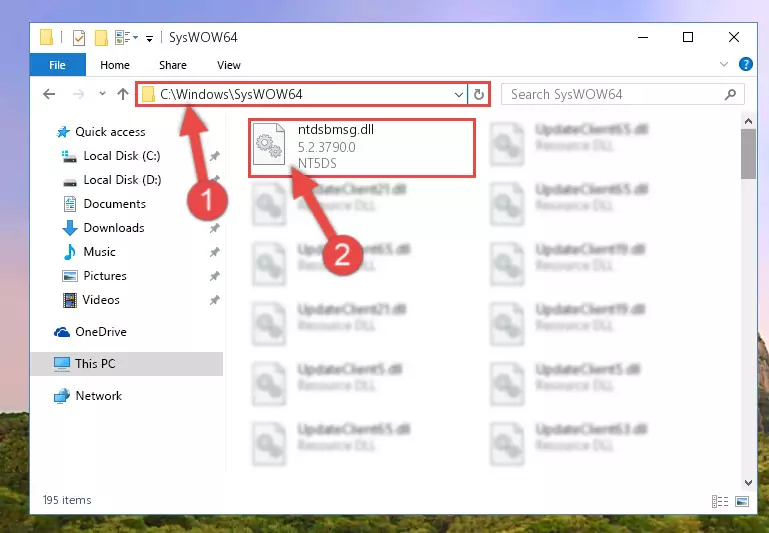Open Downloads in navigation pane
Viewport: 769px width, 533px height.
[114, 228]
